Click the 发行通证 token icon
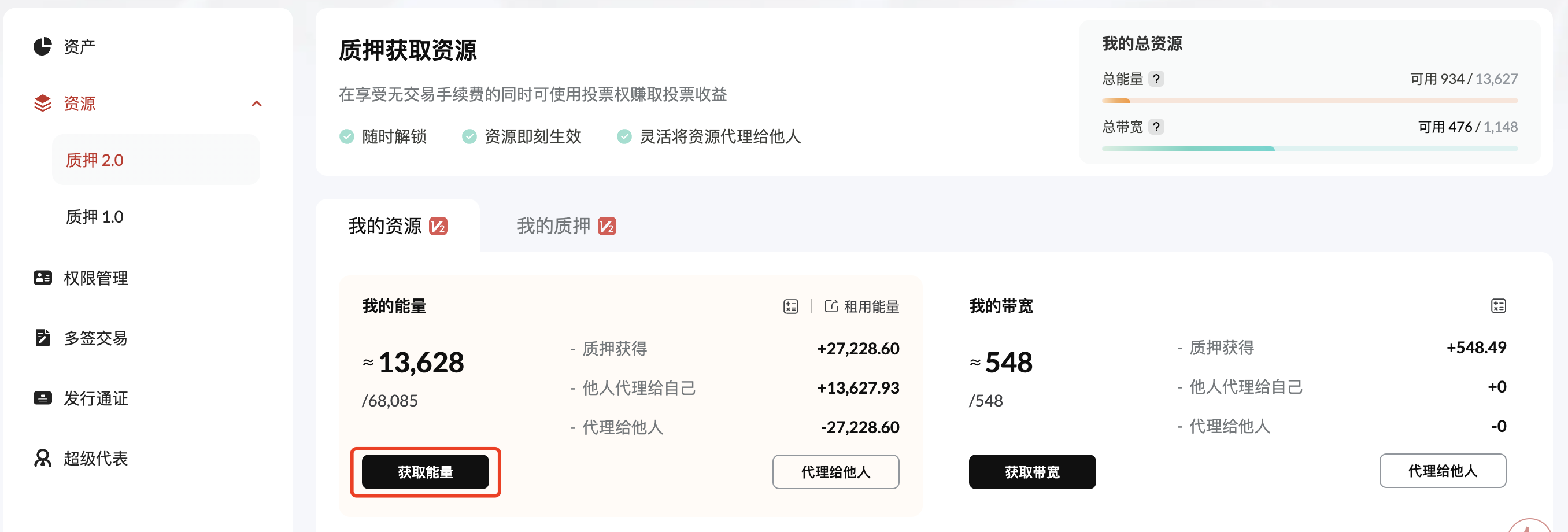The image size is (1568, 532). click(42, 398)
